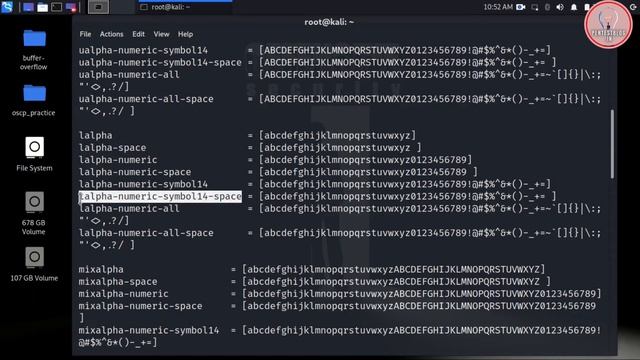640x360 pixels.
Task: Click the mixalpha-numeric-symbol14 charset name
Action: [149, 330]
